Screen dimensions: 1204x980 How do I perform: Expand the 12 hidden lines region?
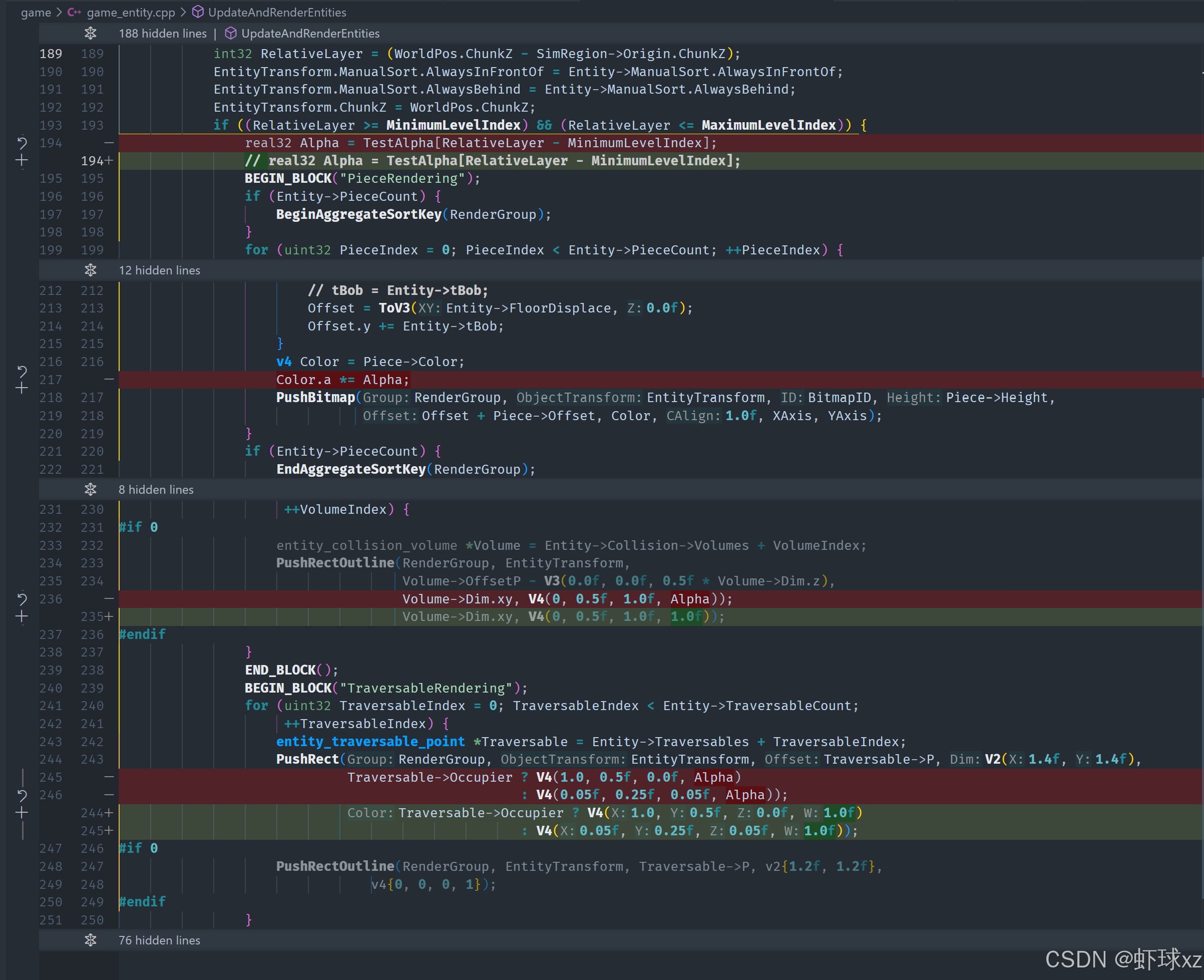coord(90,270)
